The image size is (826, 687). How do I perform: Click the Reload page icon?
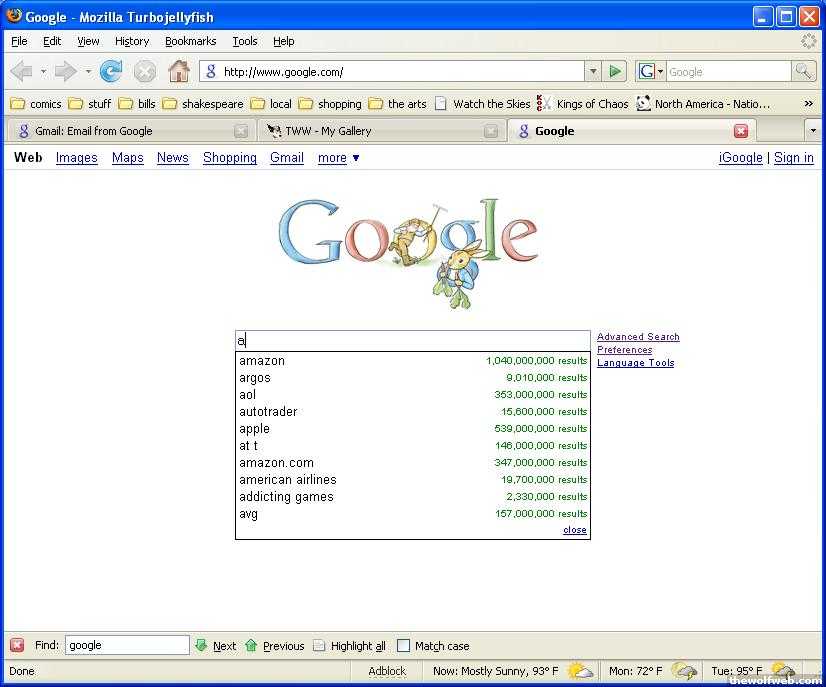[x=111, y=71]
